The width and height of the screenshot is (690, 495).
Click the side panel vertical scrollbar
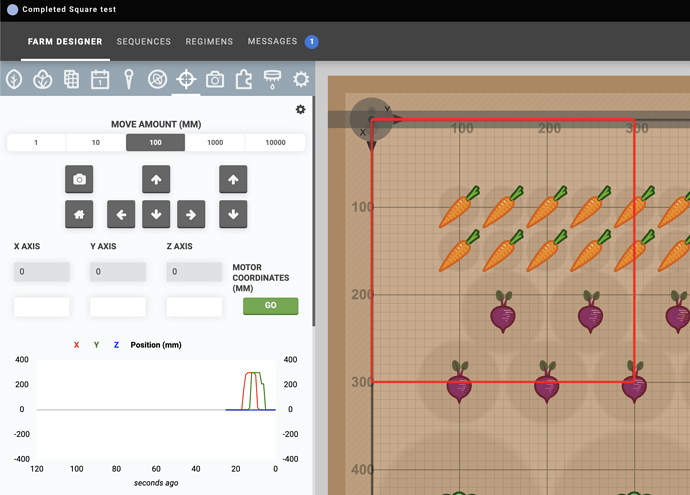[313, 211]
